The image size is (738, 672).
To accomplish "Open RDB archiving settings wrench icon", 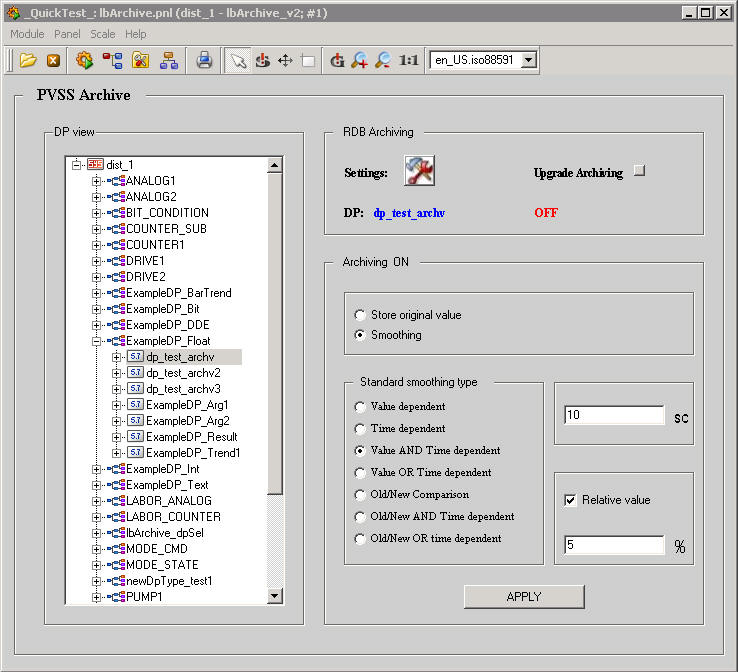I will pos(419,172).
